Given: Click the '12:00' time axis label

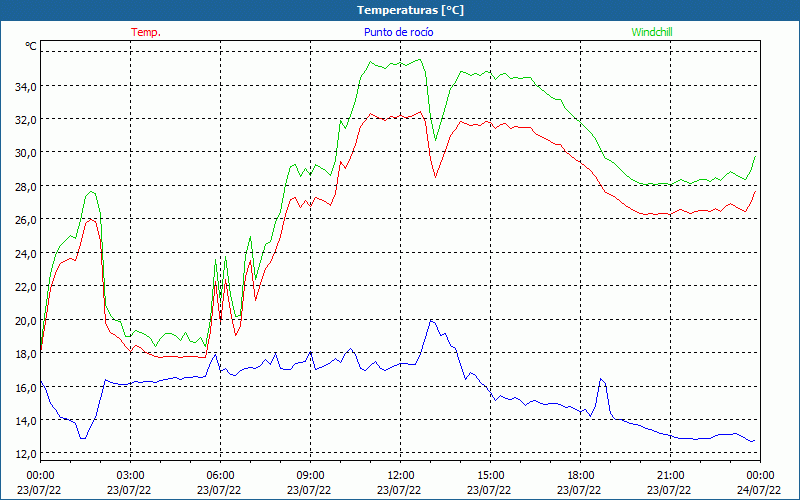Looking at the screenshot, I should coord(401,475).
